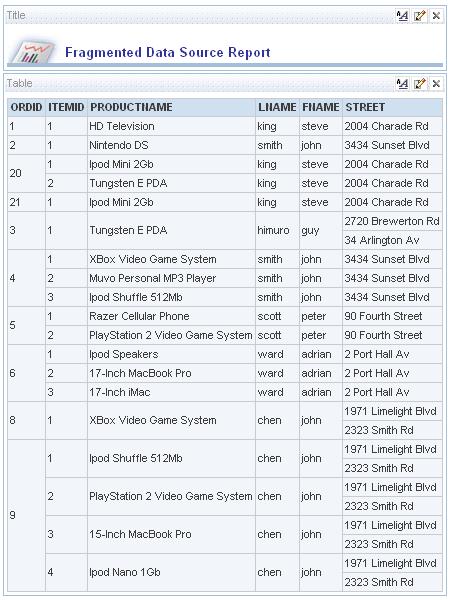Click the Fragmented Data Source Report title
This screenshot has height=600, width=450.
168,52
